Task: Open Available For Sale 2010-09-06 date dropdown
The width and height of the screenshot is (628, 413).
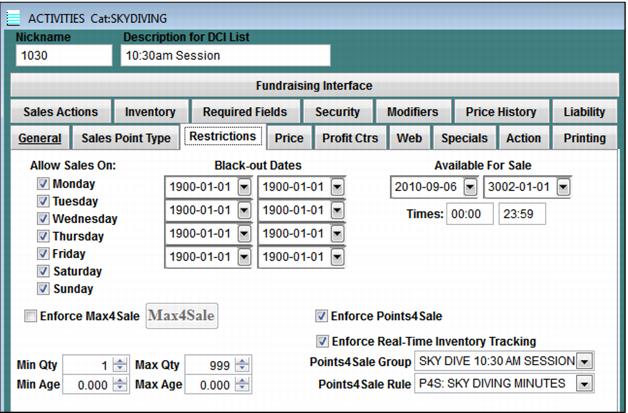Action: [x=470, y=187]
